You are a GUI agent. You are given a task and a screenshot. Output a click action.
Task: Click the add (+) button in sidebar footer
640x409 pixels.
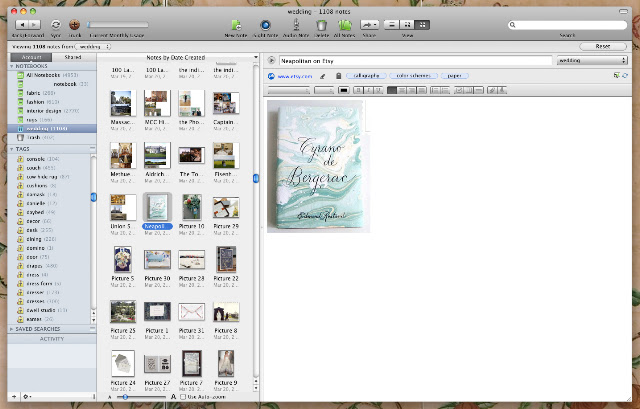pyautogui.click(x=14, y=396)
